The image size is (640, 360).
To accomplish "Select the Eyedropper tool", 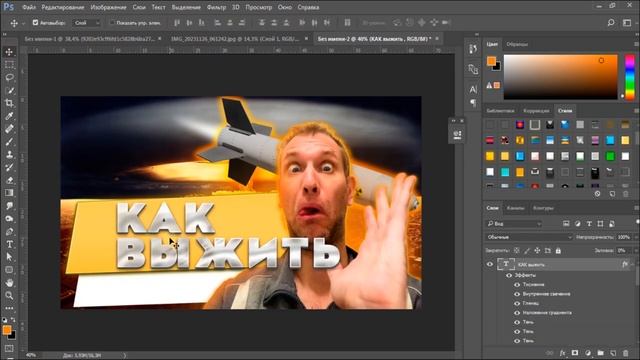I will pos(9,116).
